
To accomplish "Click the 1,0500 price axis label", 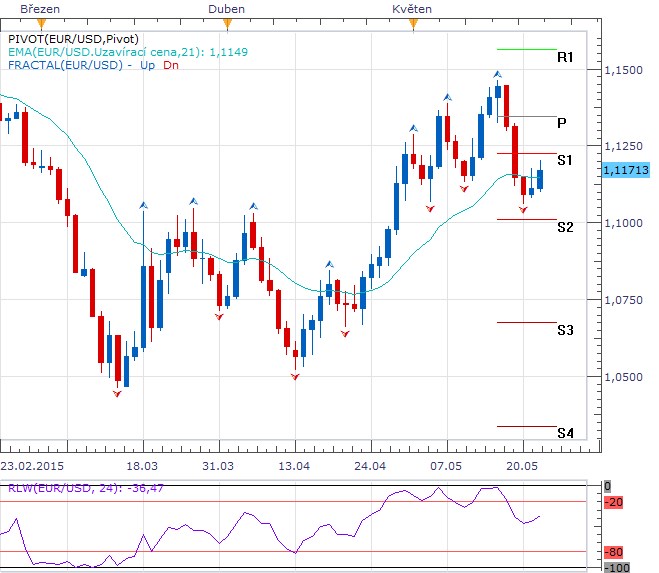I will coord(623,377).
